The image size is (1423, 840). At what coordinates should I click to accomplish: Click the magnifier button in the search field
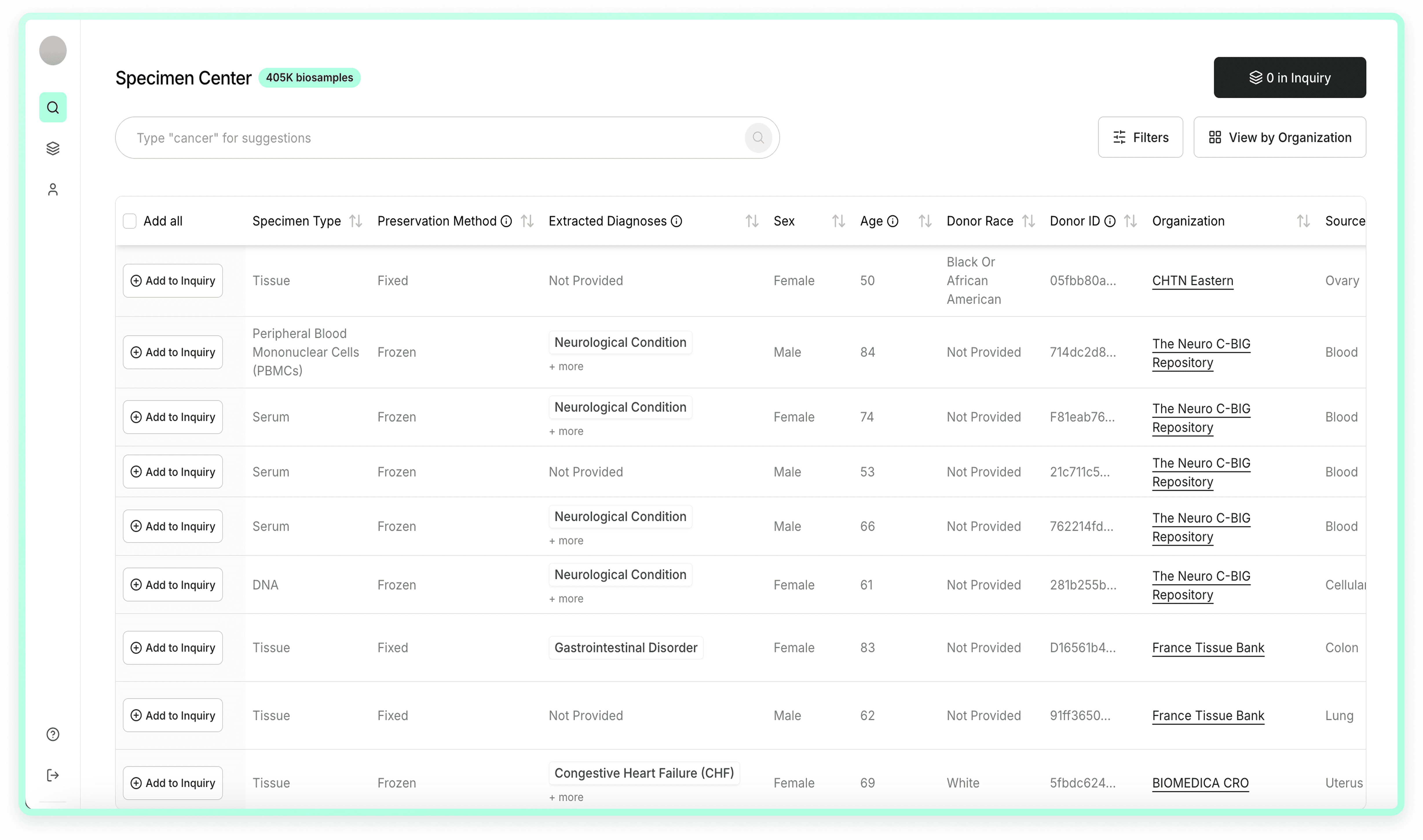758,137
